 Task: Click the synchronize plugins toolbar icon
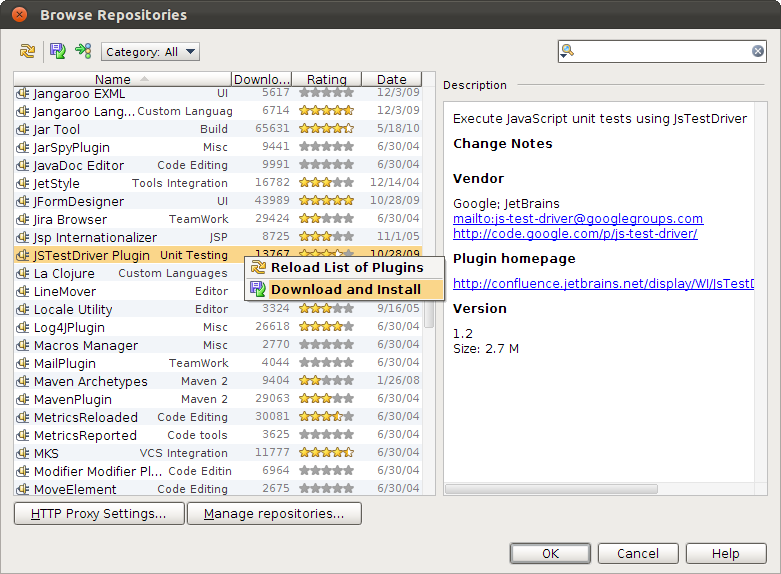coord(83,51)
